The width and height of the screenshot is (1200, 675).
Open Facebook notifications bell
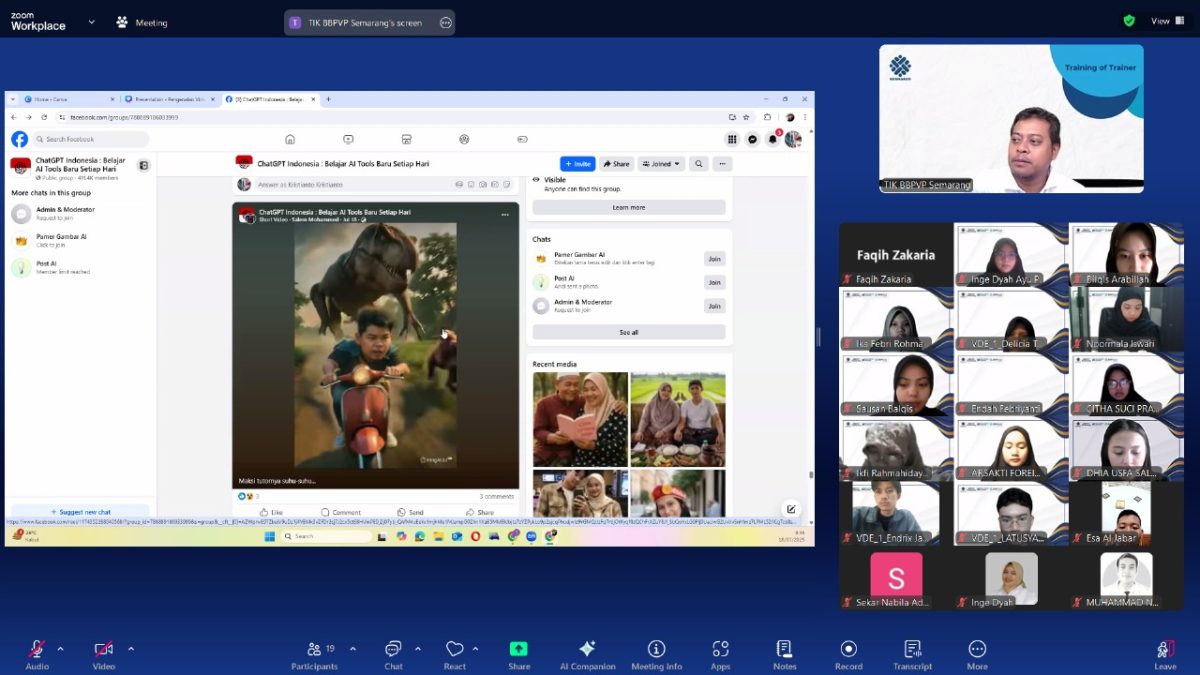(x=773, y=139)
